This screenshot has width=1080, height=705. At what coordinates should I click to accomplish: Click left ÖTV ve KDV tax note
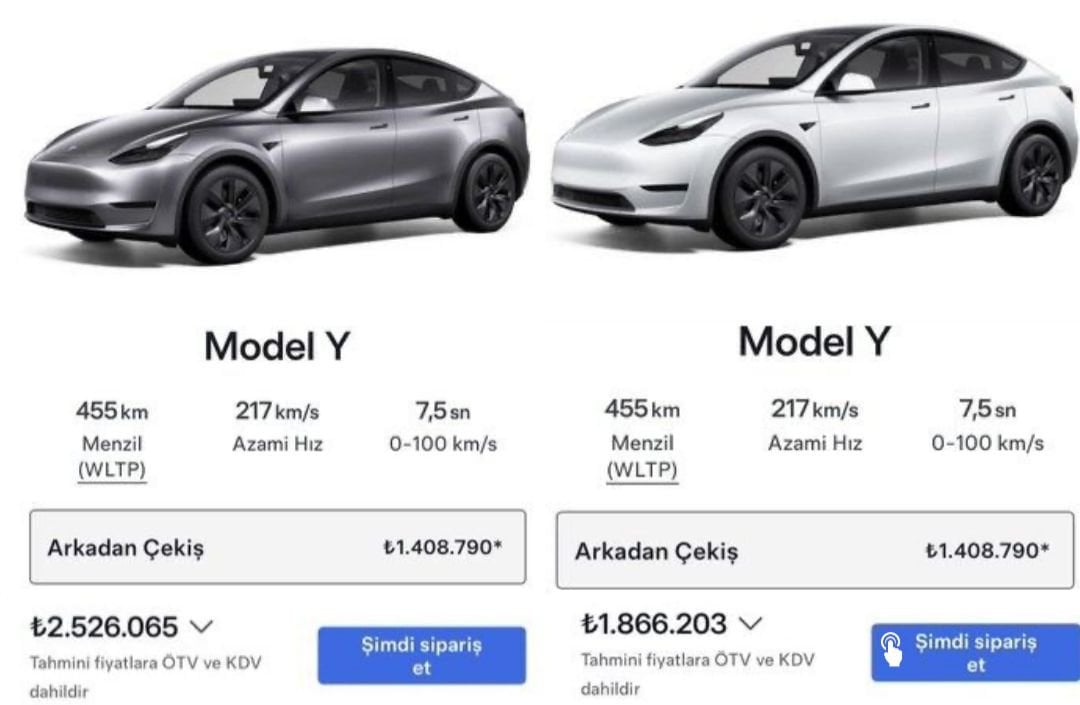(145, 676)
